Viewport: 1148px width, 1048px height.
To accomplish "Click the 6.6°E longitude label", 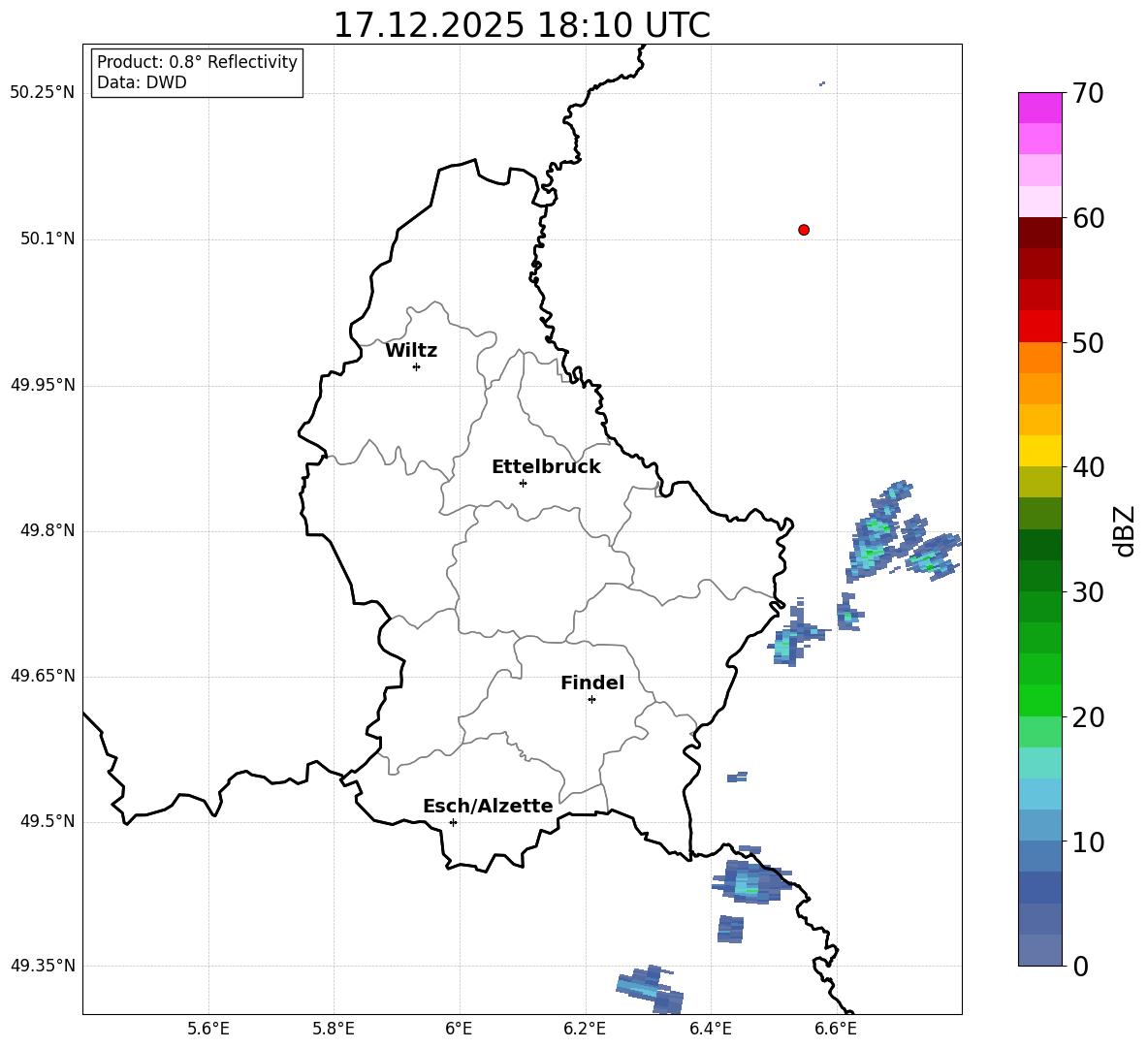I will (836, 1029).
